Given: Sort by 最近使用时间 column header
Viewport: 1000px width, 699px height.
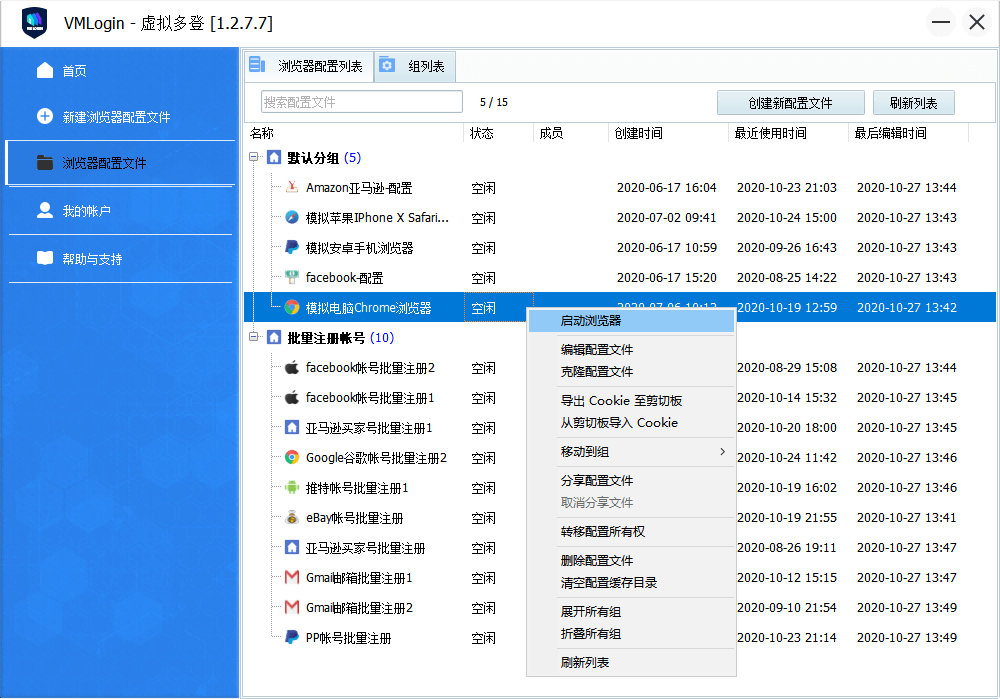Looking at the screenshot, I should click(x=788, y=133).
